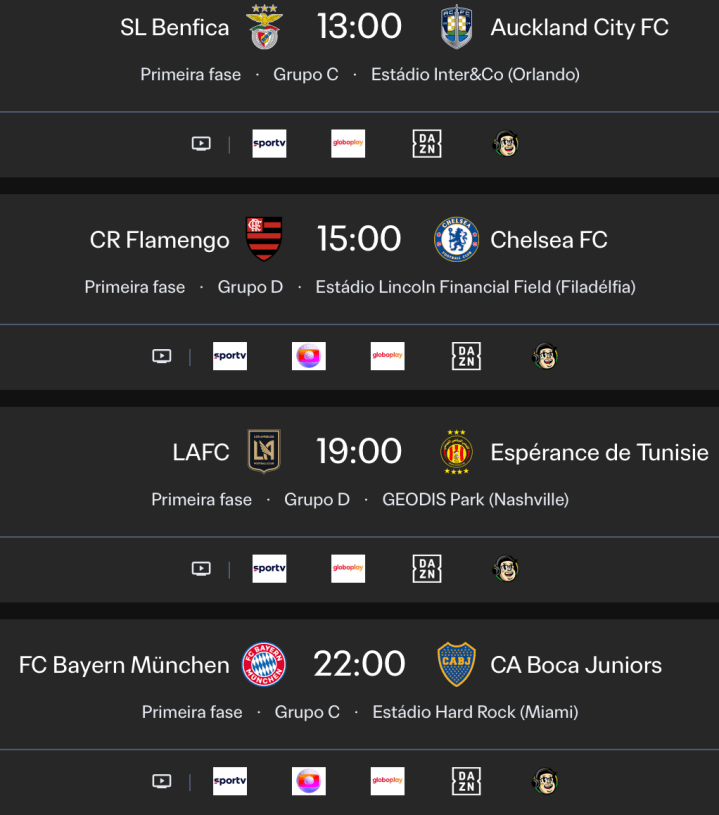Click the SL Benfica club crest

pyautogui.click(x=265, y=28)
